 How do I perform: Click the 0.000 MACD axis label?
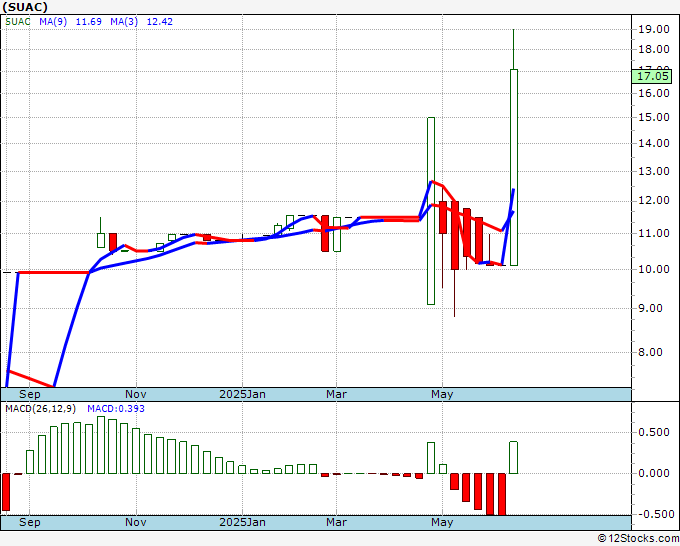[654, 473]
